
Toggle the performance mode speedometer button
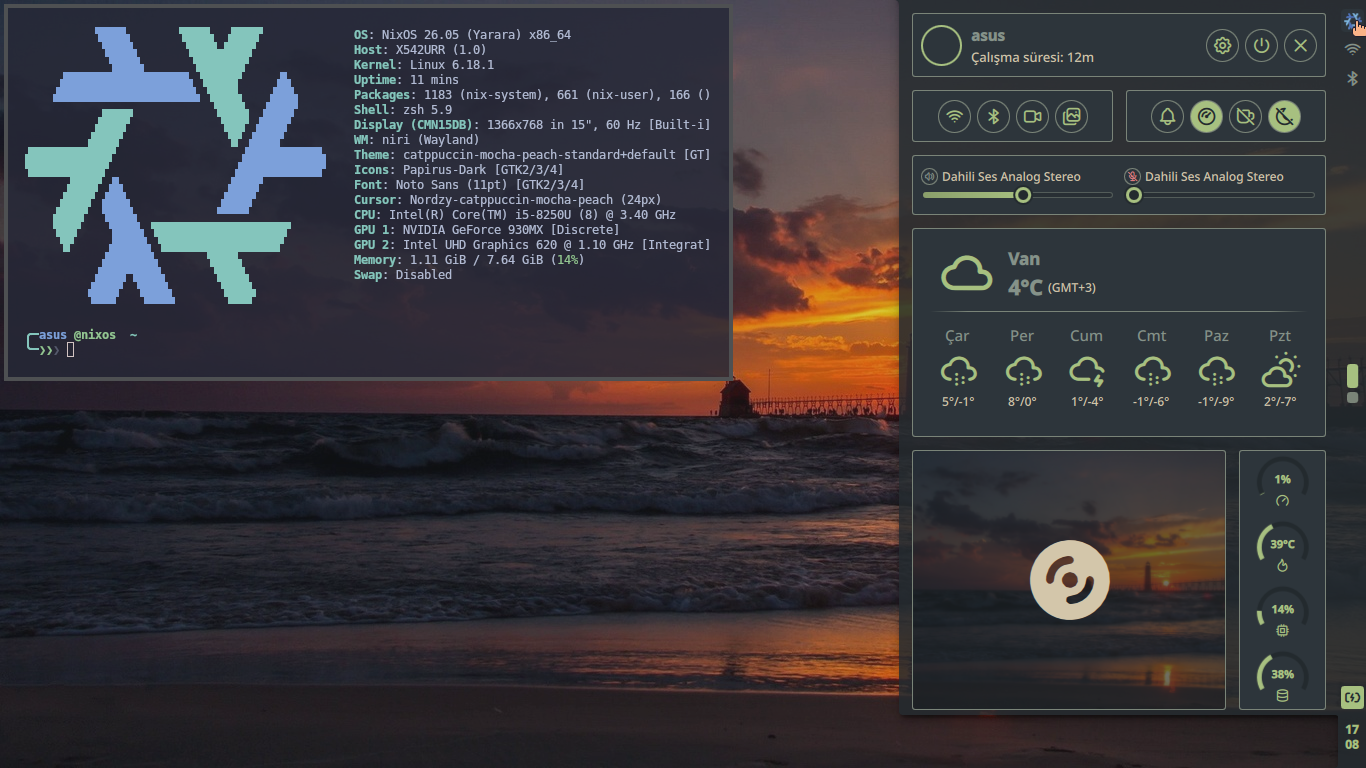1206,117
